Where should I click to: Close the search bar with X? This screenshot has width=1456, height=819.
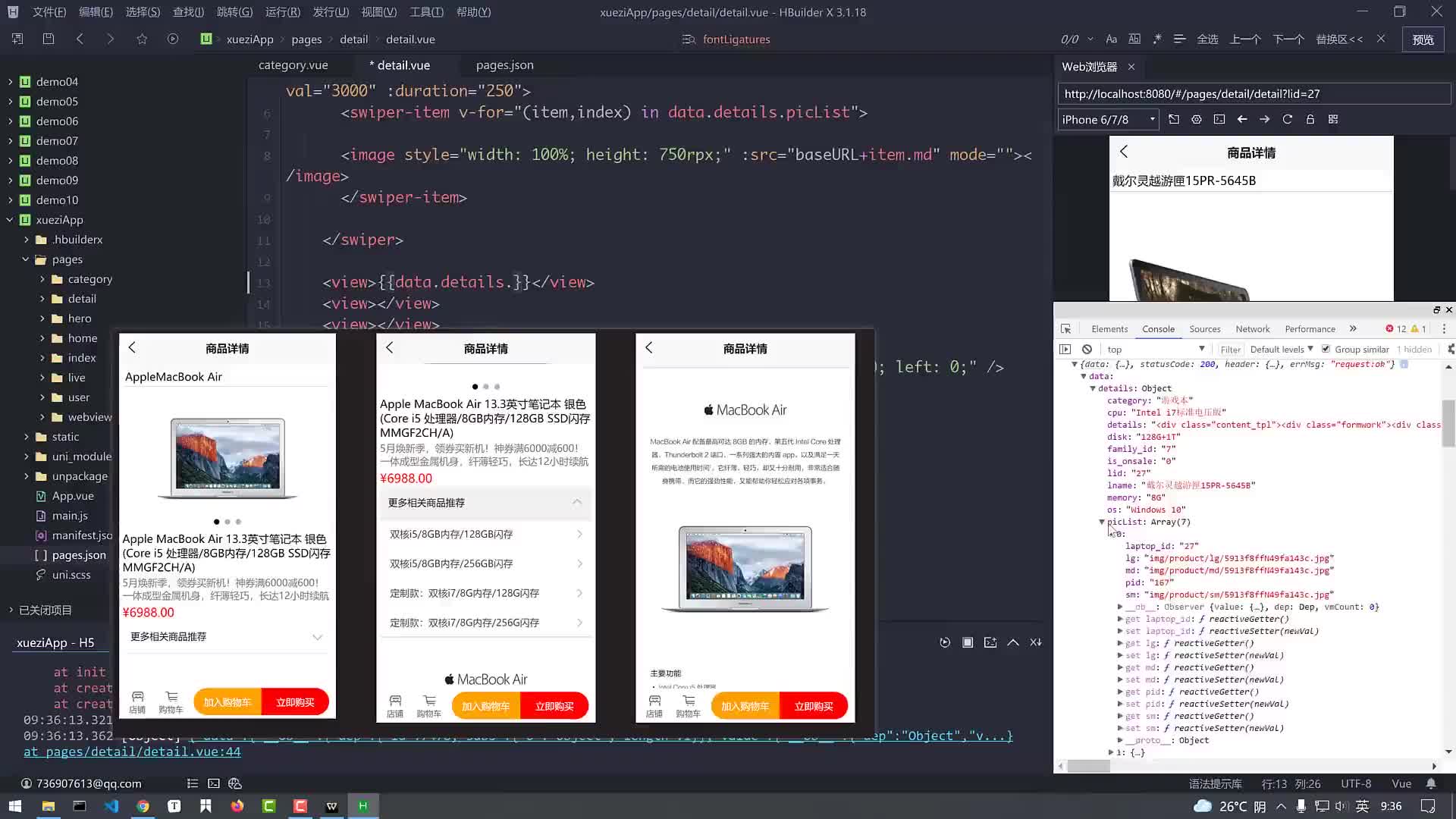coord(1381,39)
